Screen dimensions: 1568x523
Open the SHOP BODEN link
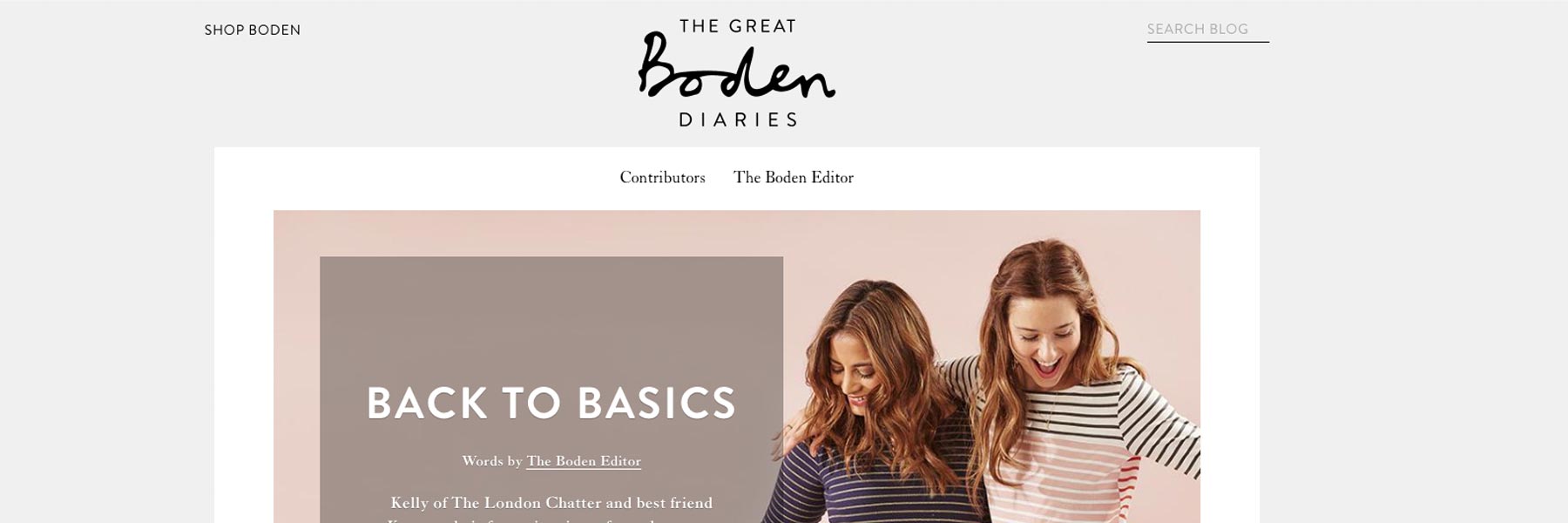pos(253,30)
